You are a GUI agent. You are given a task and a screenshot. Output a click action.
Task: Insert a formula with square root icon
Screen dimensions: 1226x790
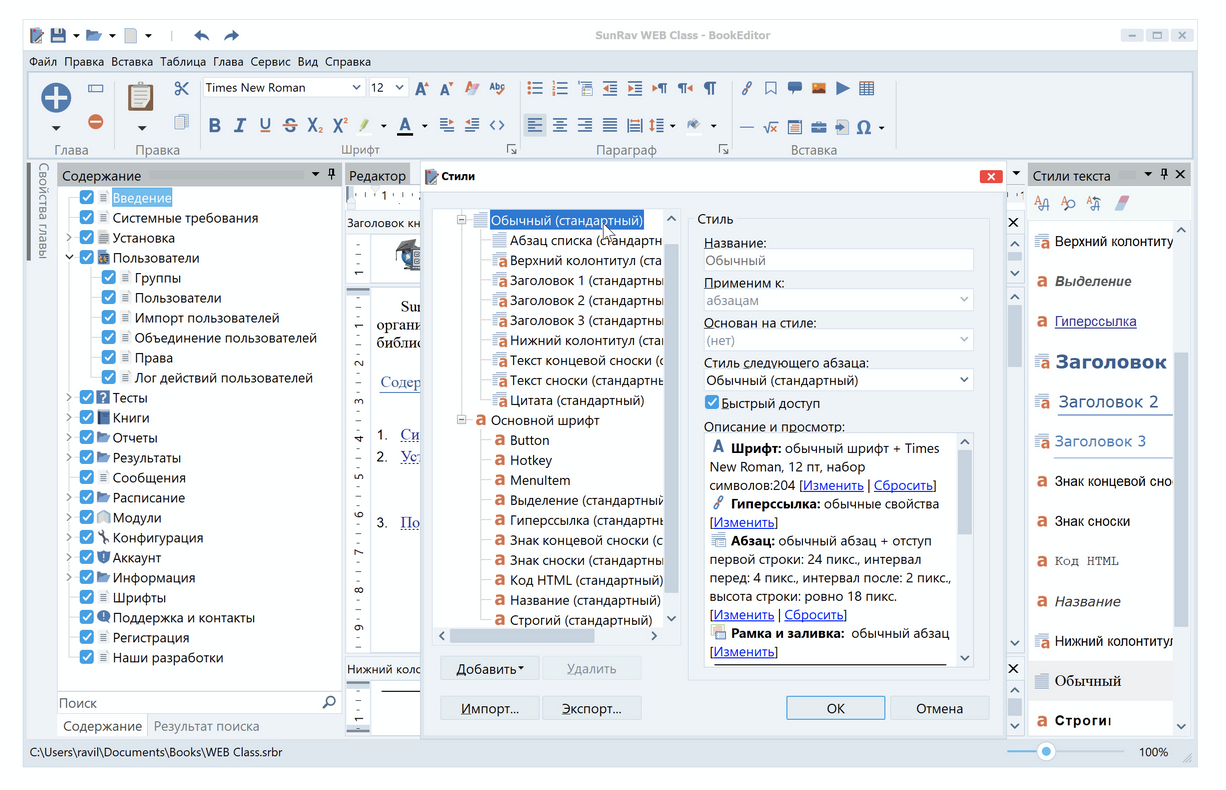770,127
